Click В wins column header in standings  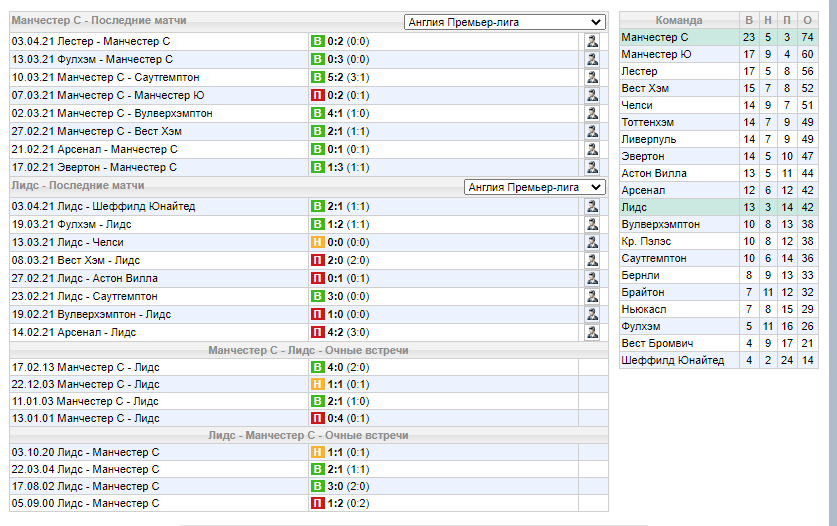coord(749,20)
